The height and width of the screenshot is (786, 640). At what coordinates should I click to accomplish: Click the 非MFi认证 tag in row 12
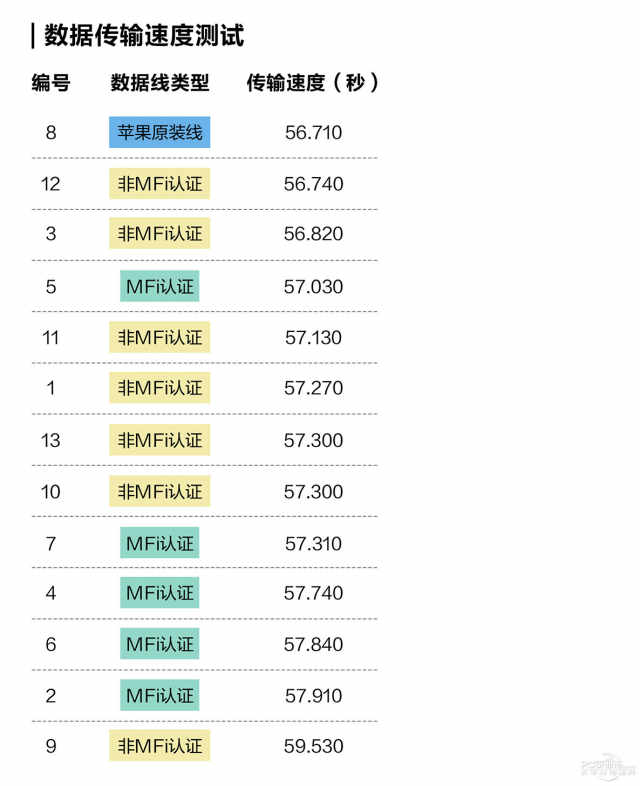coord(159,184)
